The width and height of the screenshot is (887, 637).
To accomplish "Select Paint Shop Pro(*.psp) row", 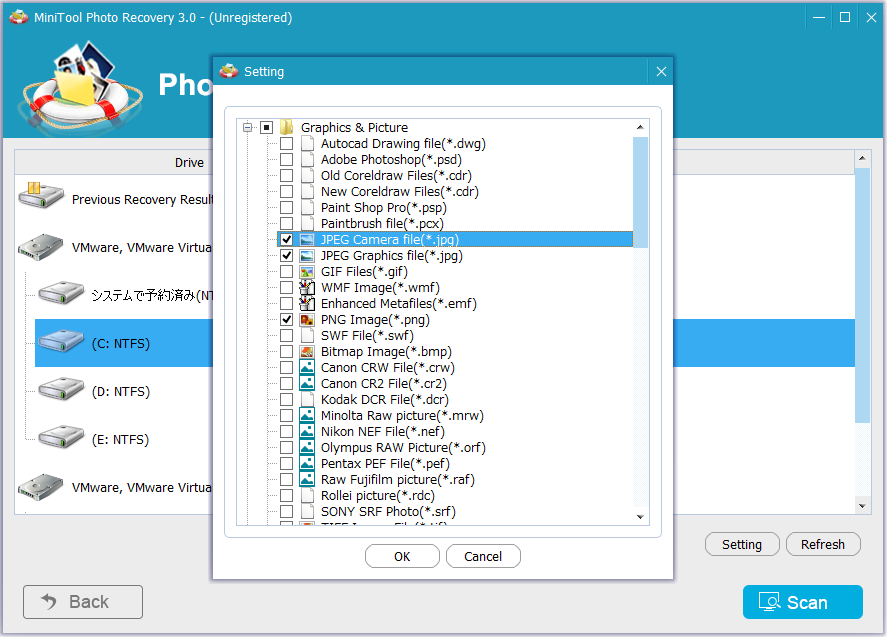I will click(384, 208).
